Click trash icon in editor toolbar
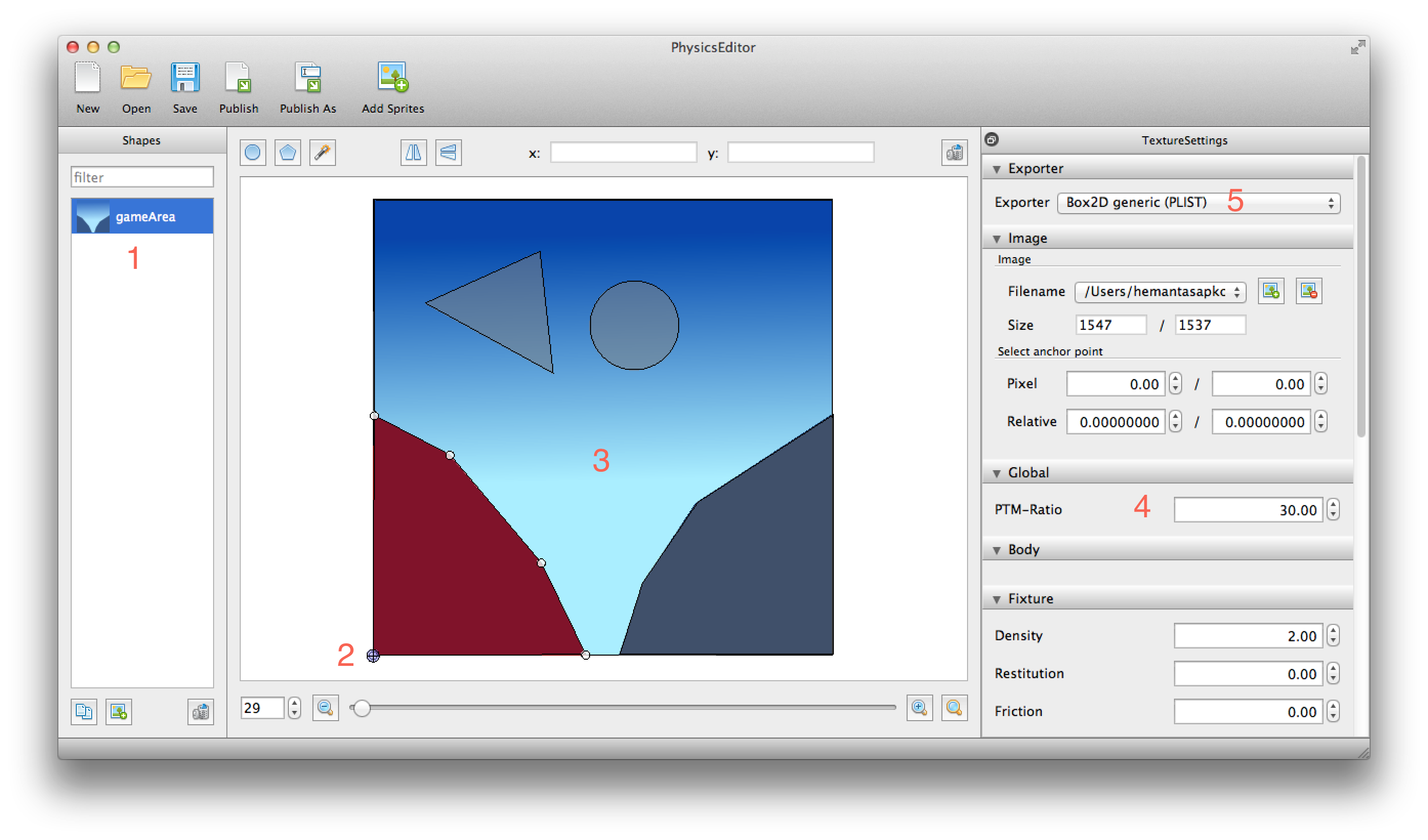The height and width of the screenshot is (840, 1428). 954,153
